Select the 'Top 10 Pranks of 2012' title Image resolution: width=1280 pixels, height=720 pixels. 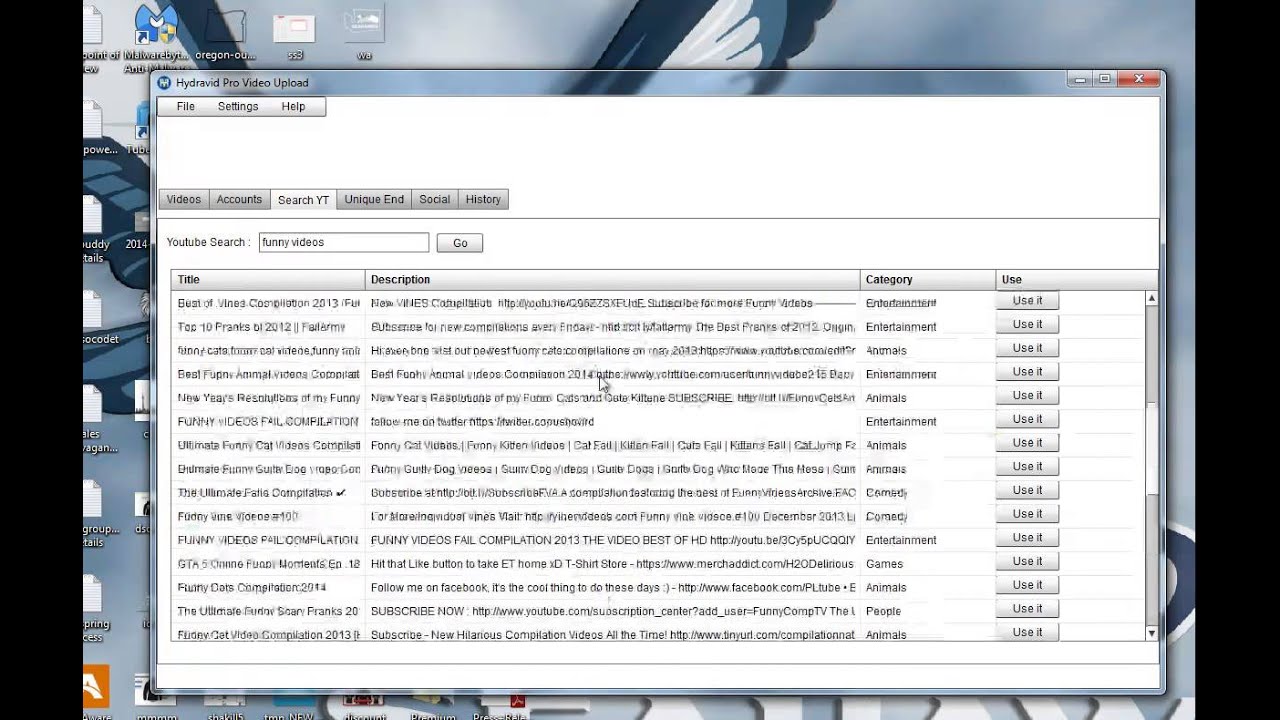261,327
